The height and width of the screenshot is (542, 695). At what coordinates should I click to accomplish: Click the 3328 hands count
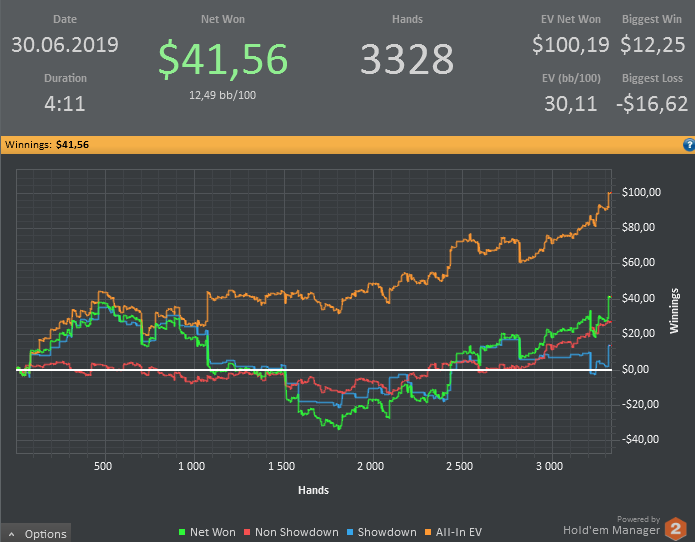pos(407,59)
